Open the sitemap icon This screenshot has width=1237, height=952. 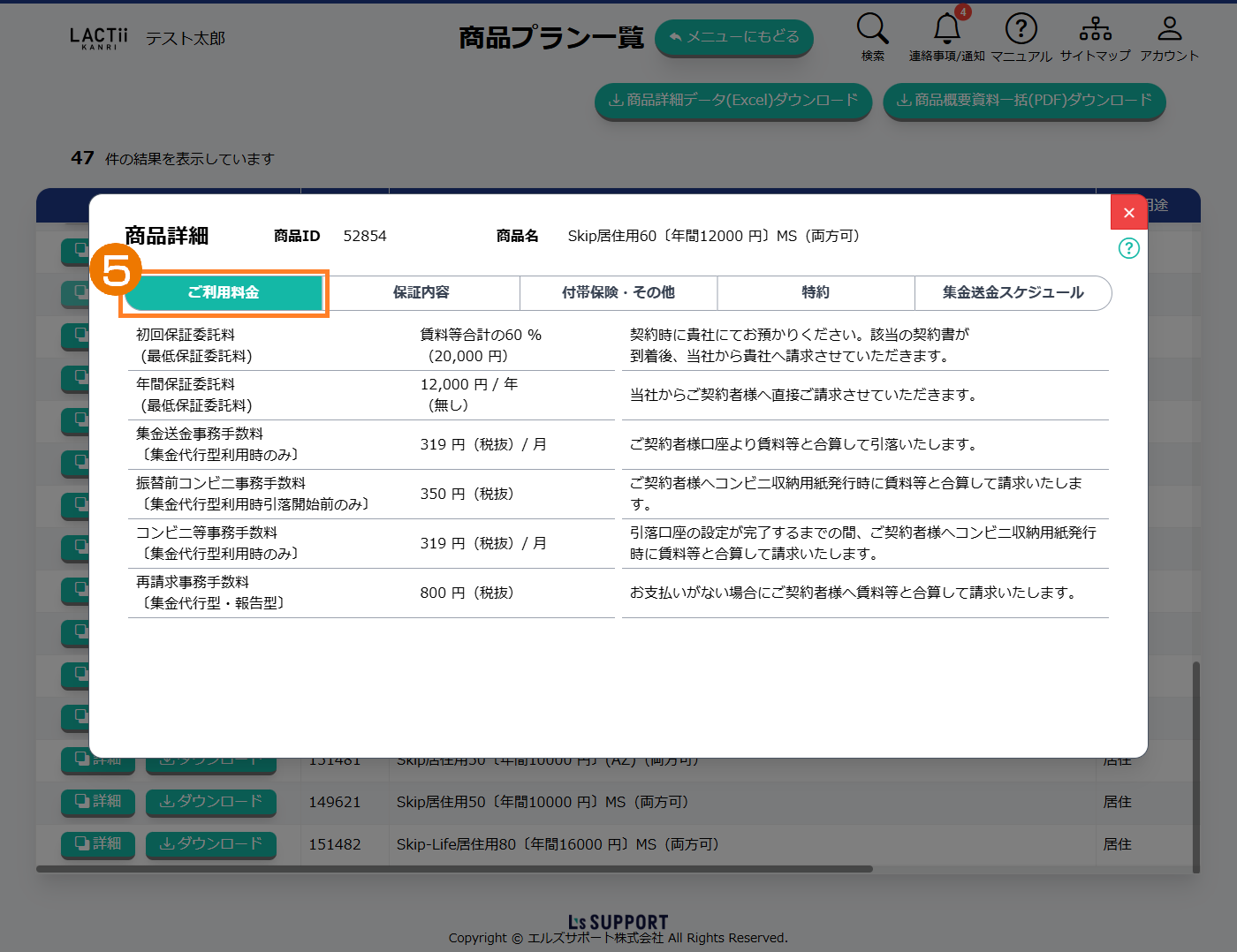click(1095, 29)
